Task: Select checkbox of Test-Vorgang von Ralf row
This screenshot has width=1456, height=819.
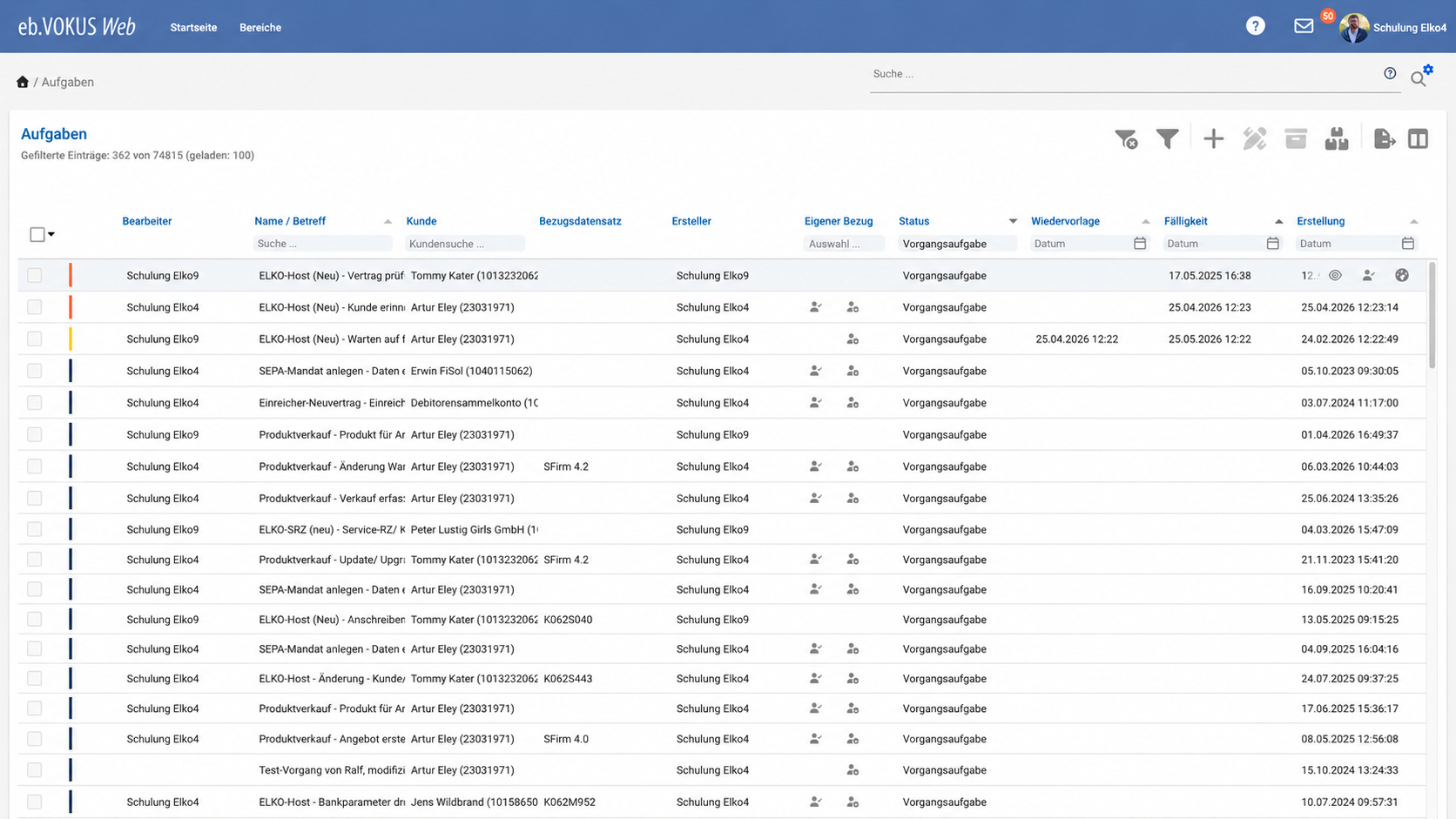Action: tap(35, 769)
